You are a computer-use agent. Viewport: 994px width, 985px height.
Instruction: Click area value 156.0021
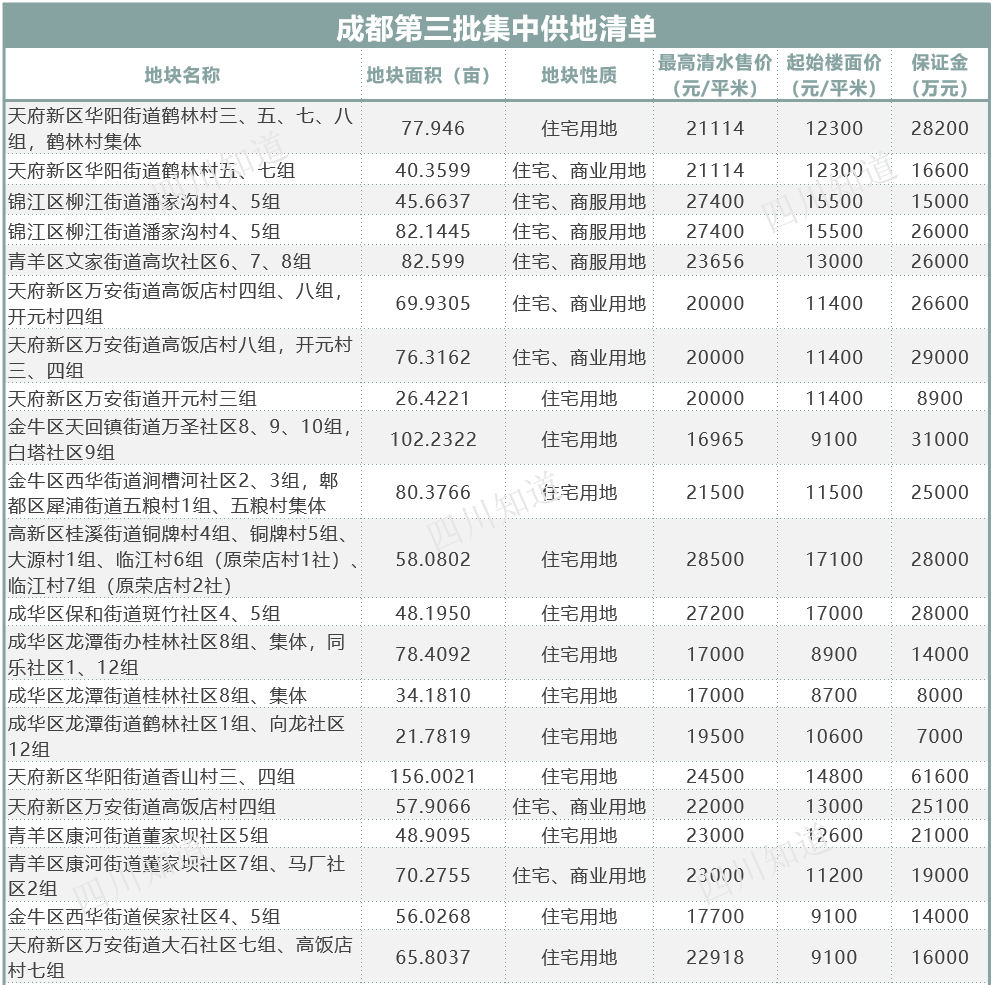pyautogui.click(x=433, y=776)
